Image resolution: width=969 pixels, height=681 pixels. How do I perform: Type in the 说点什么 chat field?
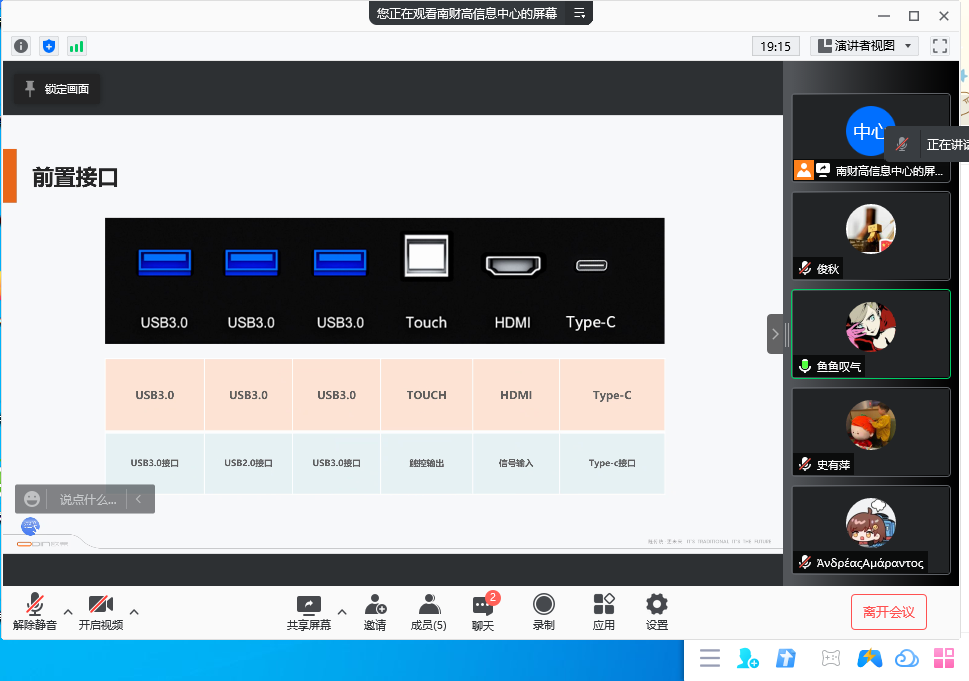click(x=87, y=499)
